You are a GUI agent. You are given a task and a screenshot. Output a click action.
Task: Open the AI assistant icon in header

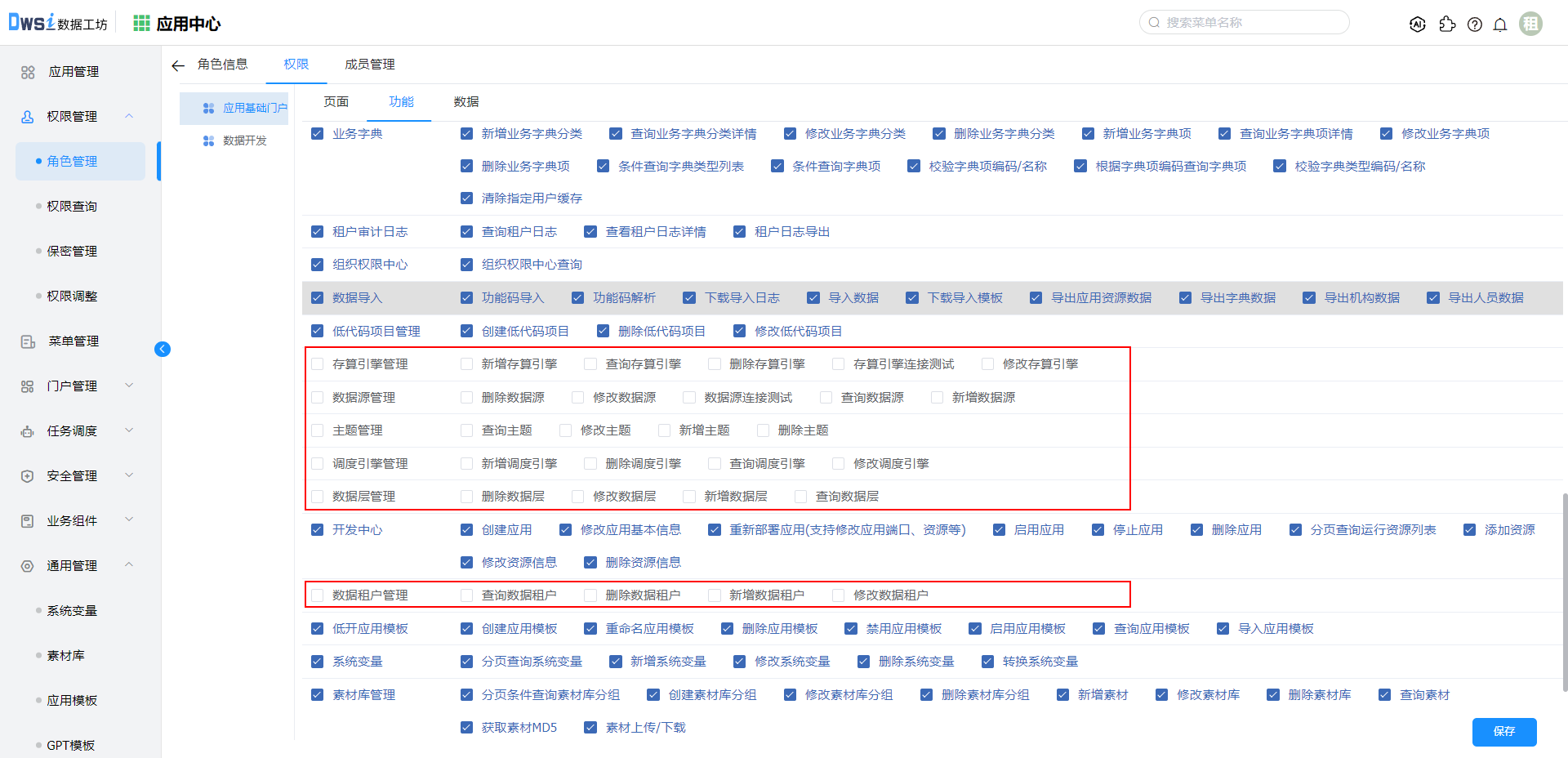click(x=1418, y=25)
